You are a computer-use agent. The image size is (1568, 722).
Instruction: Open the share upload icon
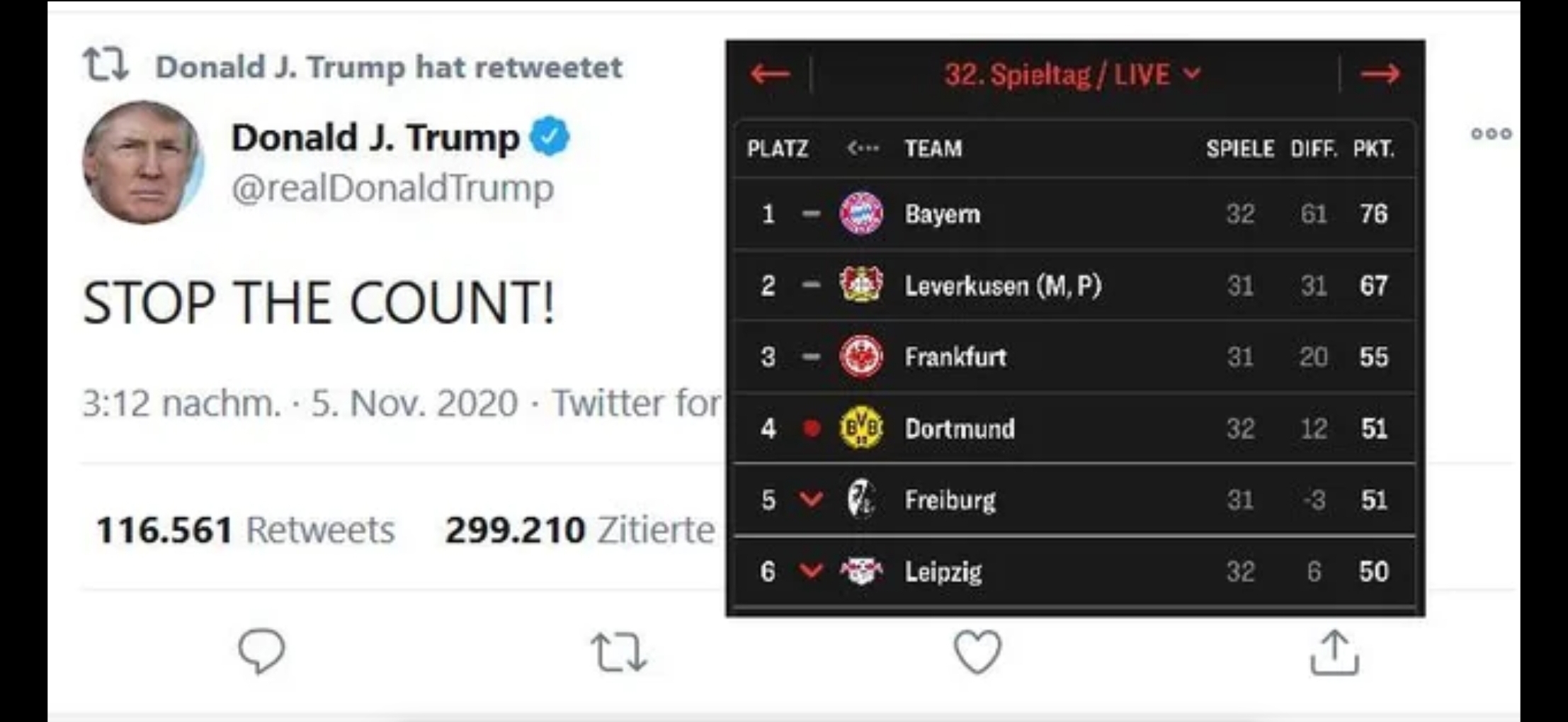(1334, 652)
